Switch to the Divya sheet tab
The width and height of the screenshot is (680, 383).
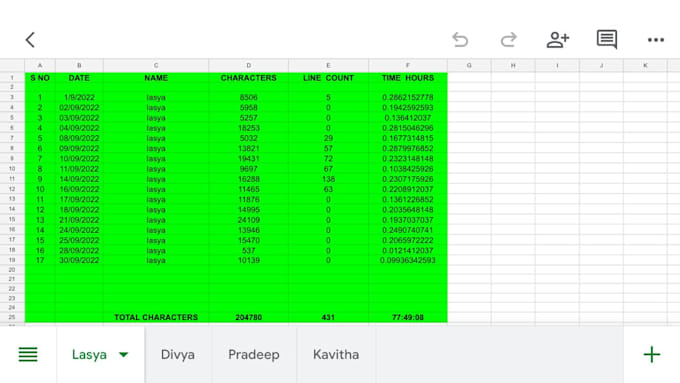click(x=177, y=354)
